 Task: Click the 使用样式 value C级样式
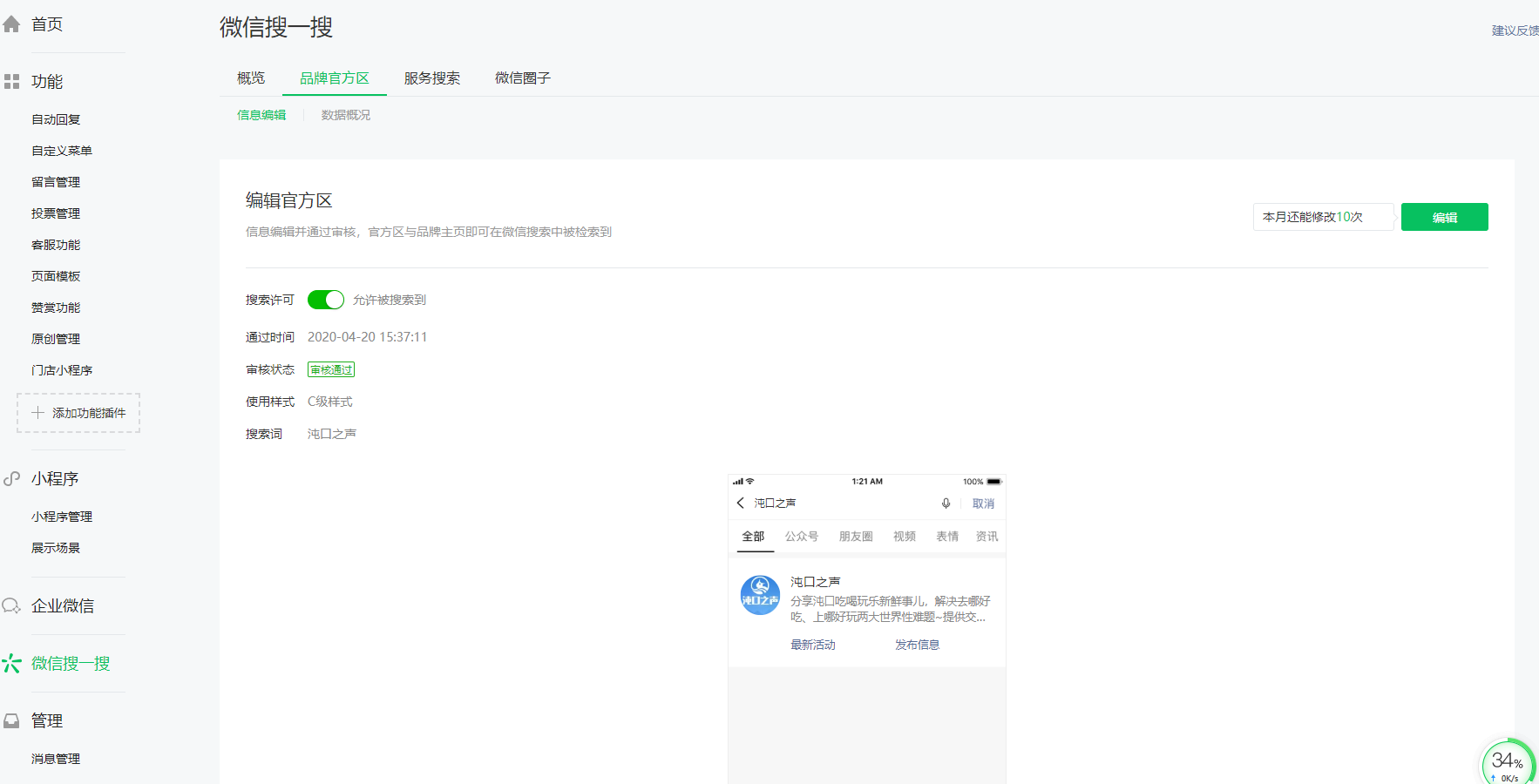tap(330, 402)
